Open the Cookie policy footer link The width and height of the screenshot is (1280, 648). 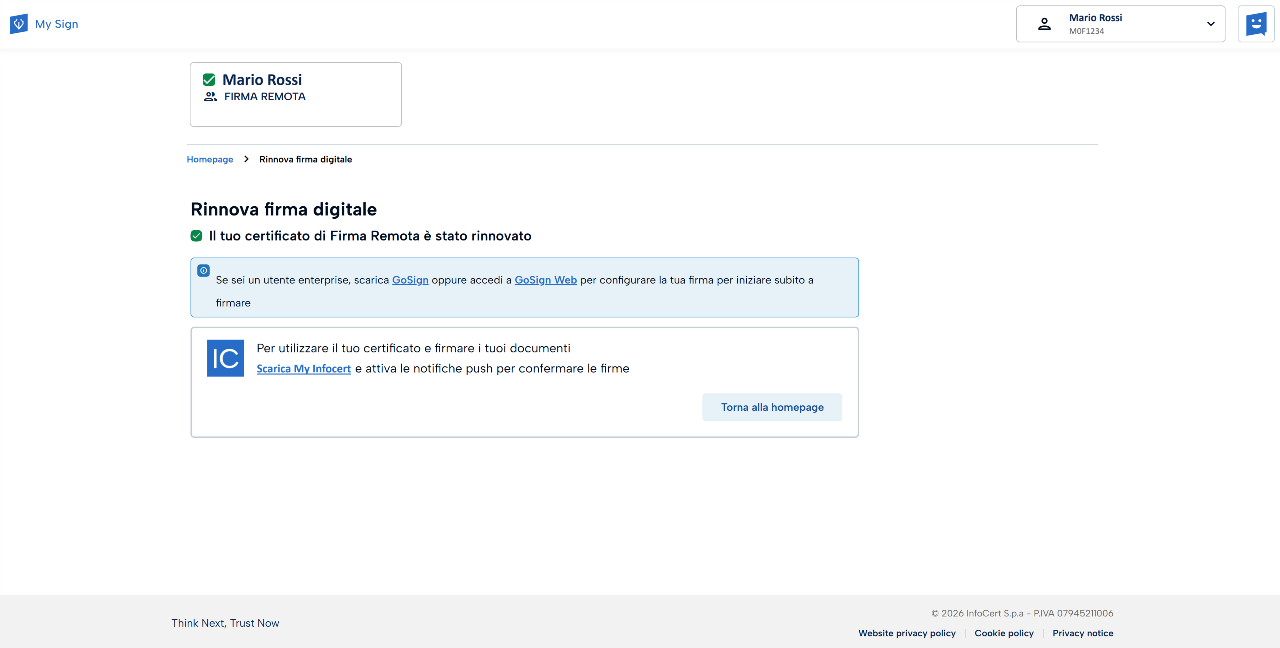click(1004, 633)
